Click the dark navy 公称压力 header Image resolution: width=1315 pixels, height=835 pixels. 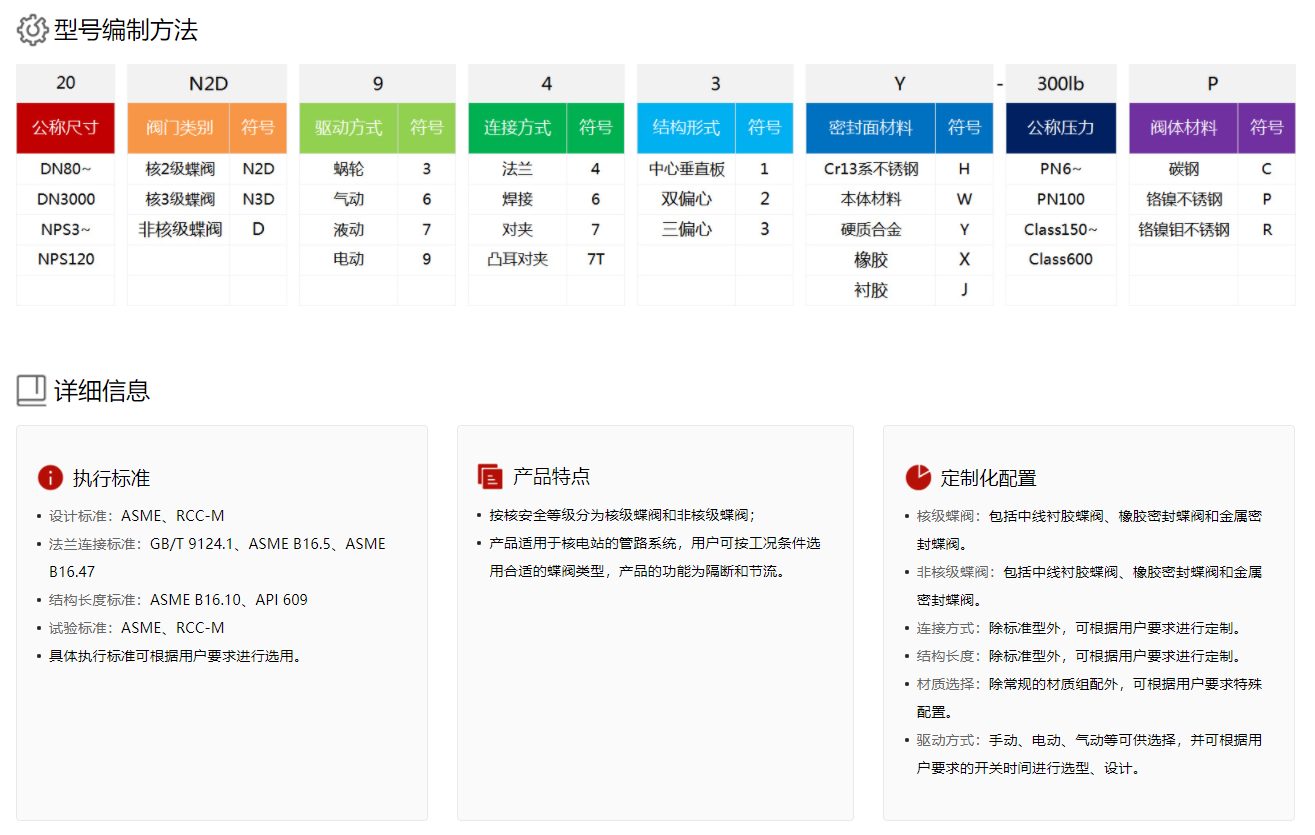[1060, 128]
